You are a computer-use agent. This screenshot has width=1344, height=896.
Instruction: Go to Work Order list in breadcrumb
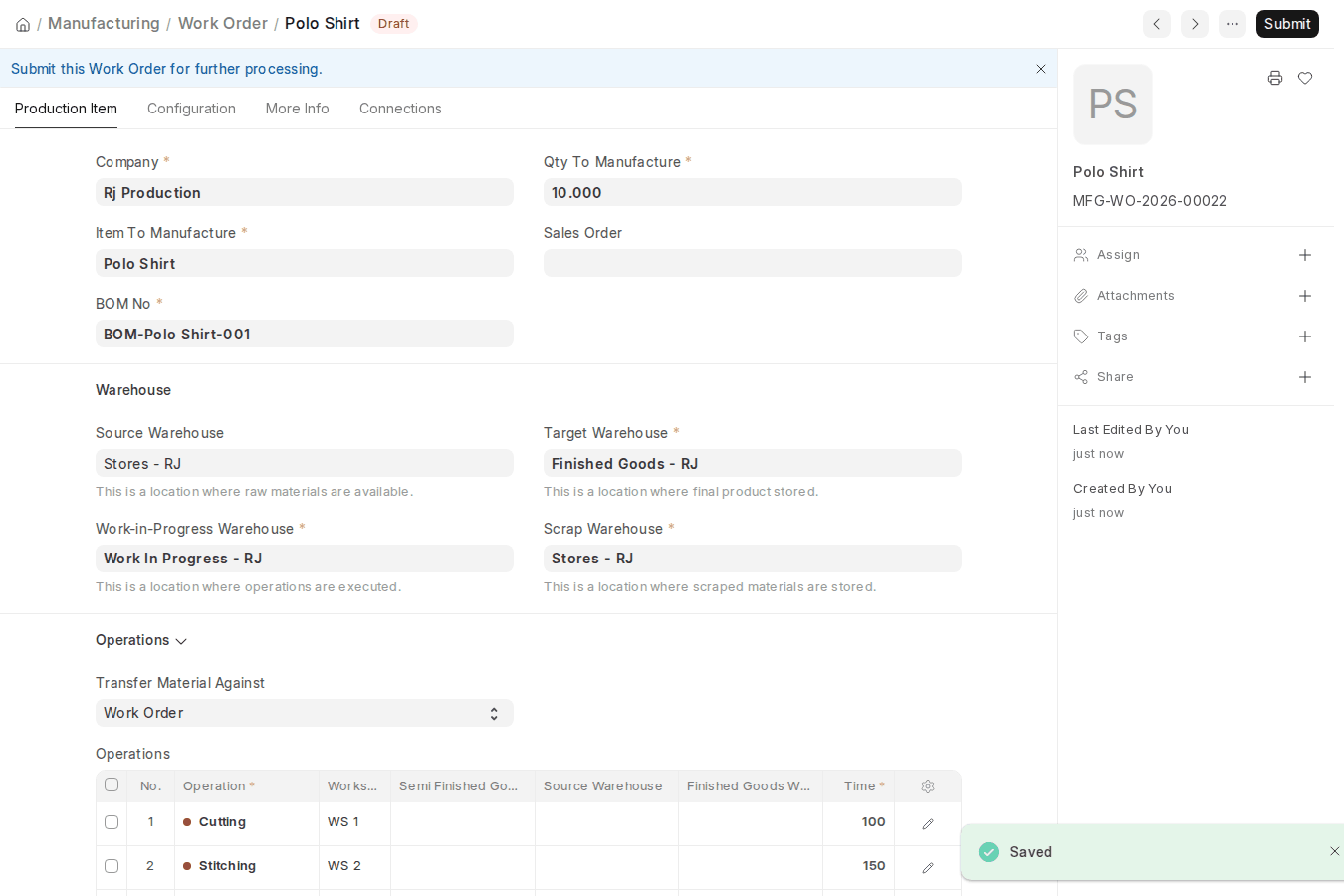pyautogui.click(x=223, y=23)
